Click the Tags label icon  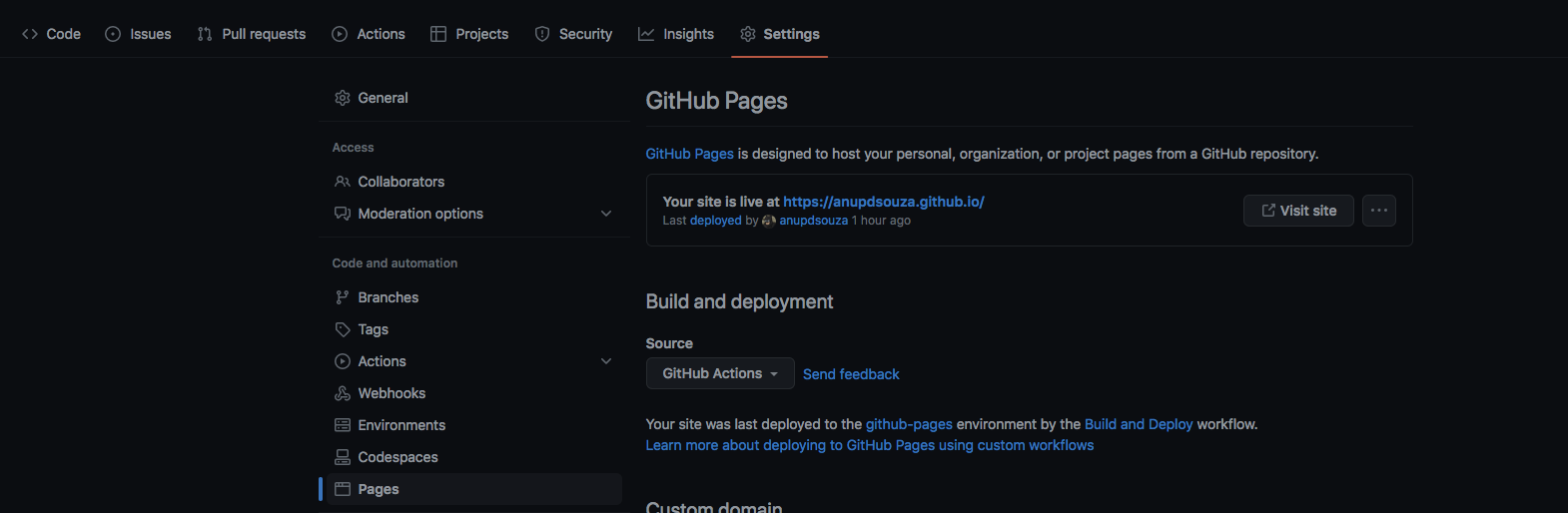click(x=343, y=329)
